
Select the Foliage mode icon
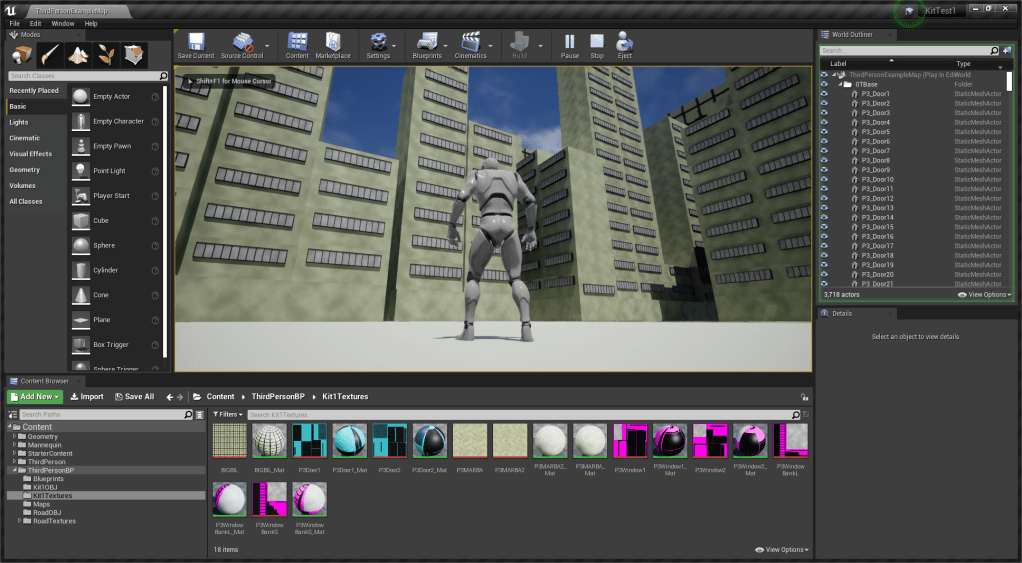pos(107,54)
